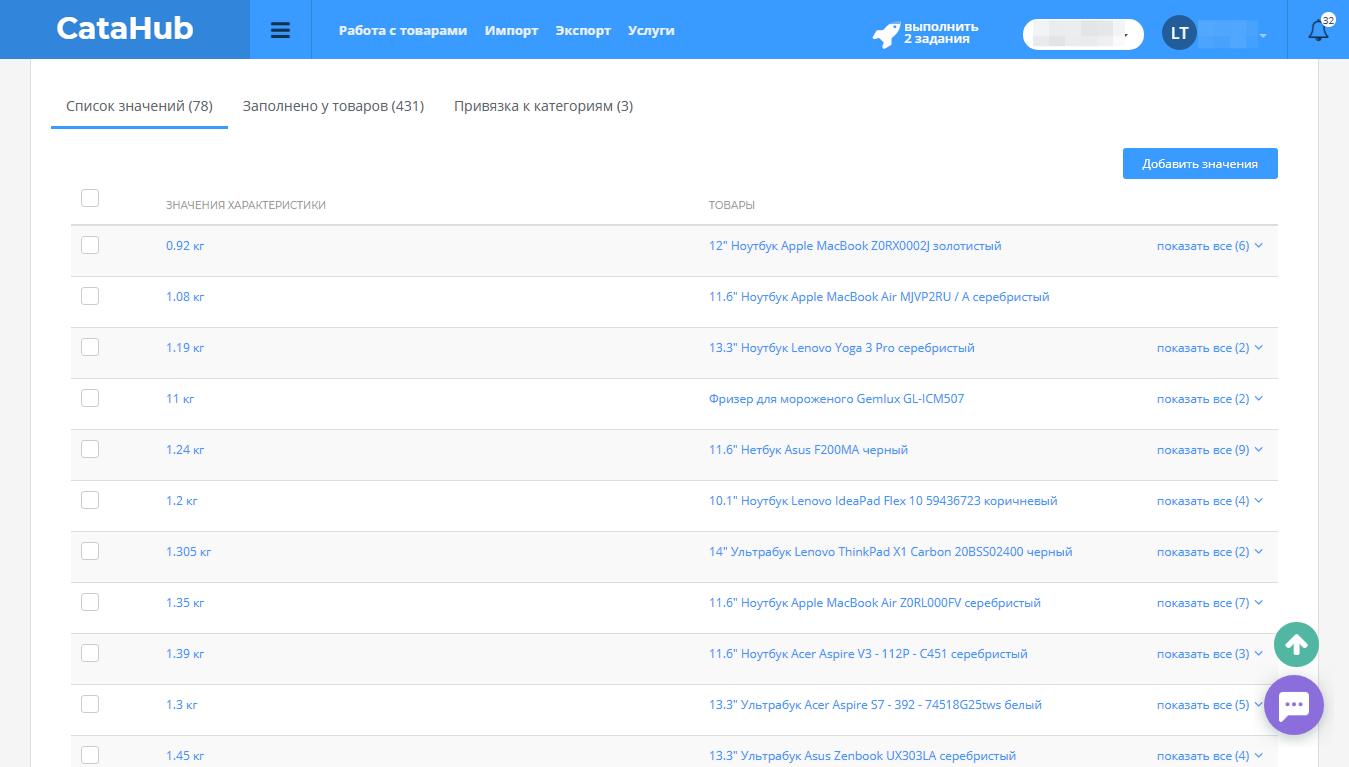Image resolution: width=1349 pixels, height=767 pixels.
Task: Open the 1.3 кг value link
Action: [182, 705]
